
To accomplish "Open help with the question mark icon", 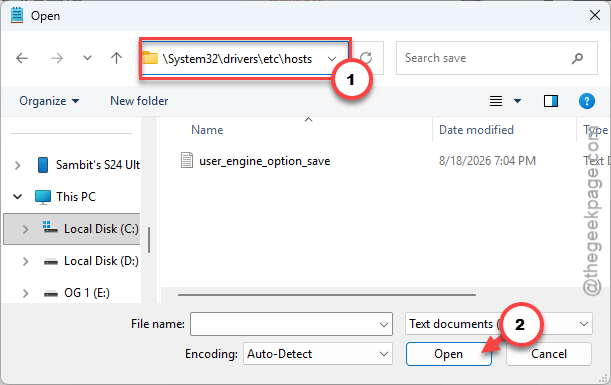I will 586,101.
